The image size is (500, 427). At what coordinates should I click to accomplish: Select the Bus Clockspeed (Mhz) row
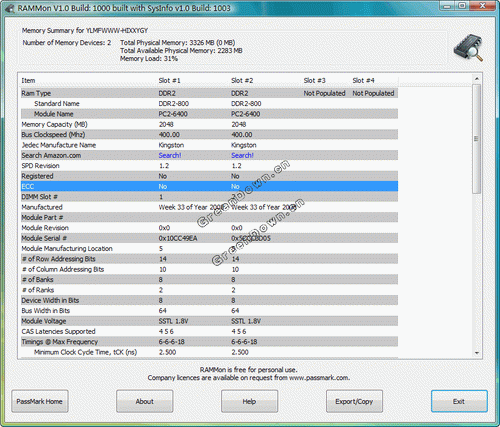pyautogui.click(x=209, y=135)
